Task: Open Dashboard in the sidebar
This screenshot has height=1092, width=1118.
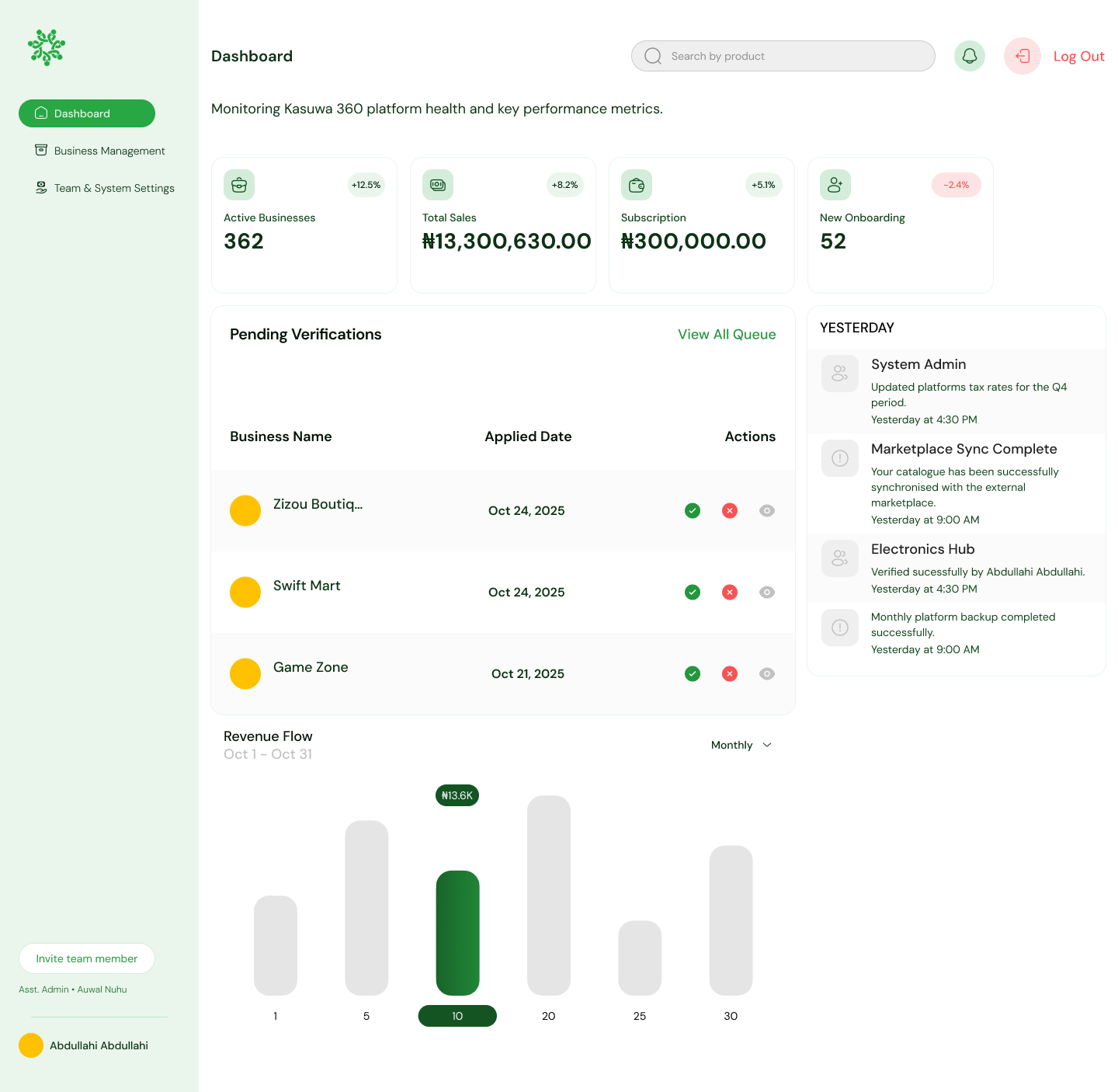Action: [x=87, y=113]
